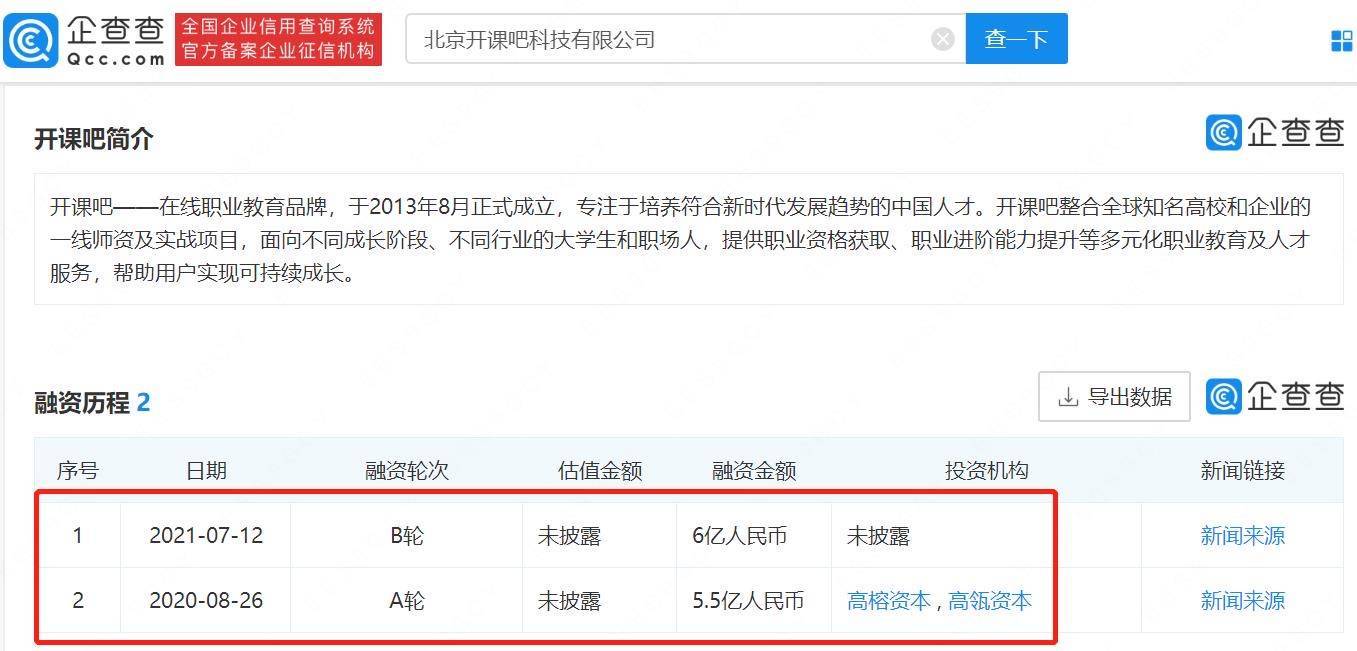Select the 2021-07-12 date cell
This screenshot has width=1357, height=651.
pyautogui.click(x=206, y=536)
